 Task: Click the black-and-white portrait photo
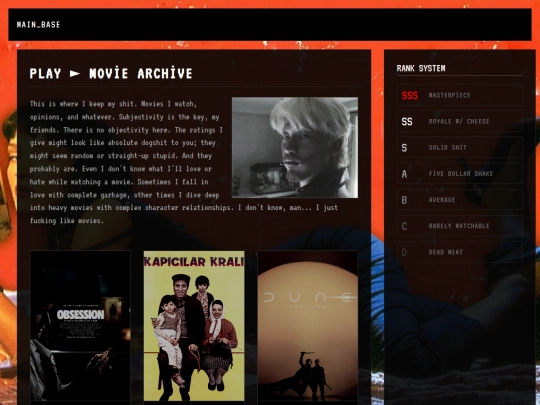point(295,147)
